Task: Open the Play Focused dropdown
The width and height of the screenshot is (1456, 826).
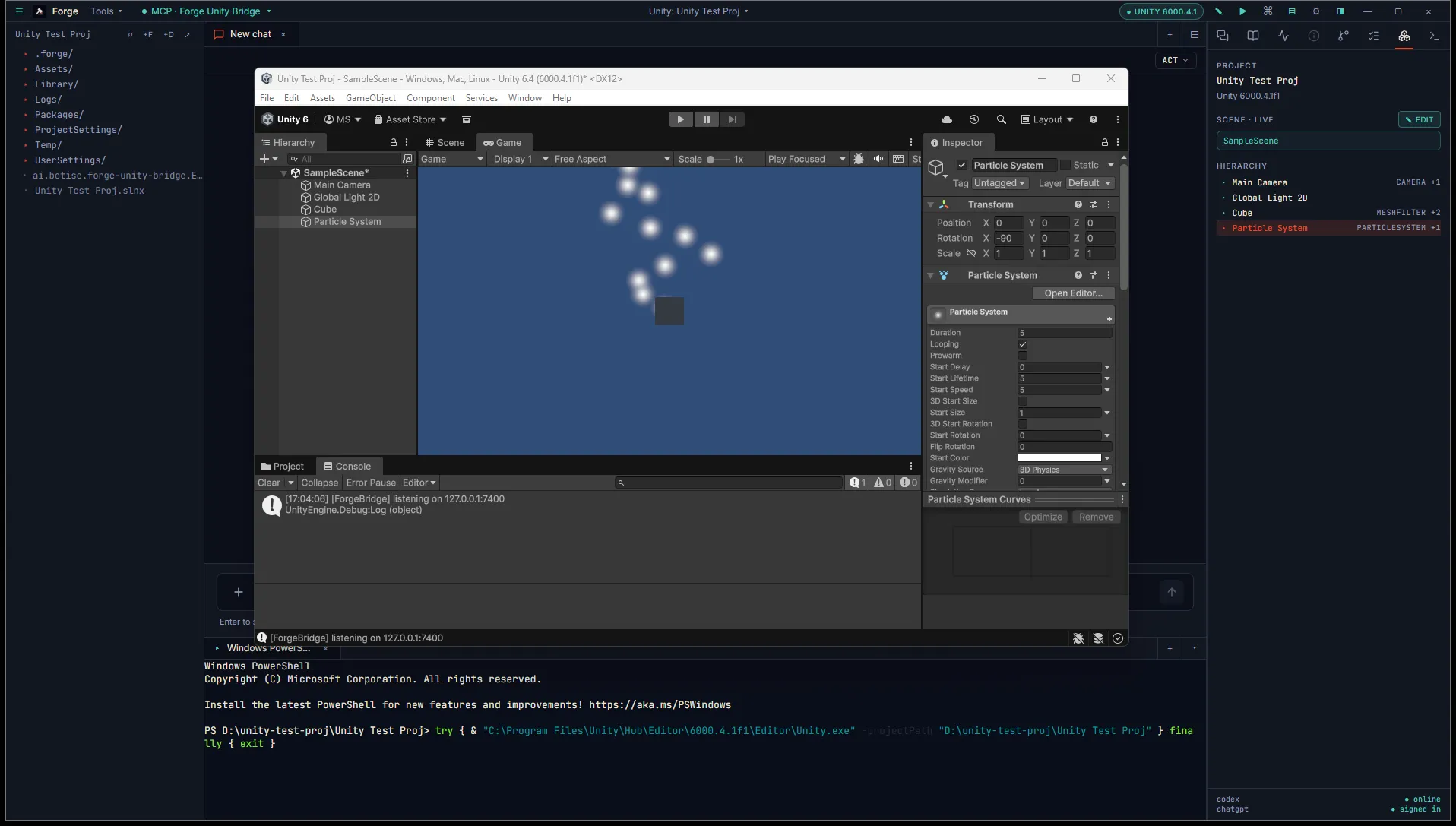Action: point(806,159)
